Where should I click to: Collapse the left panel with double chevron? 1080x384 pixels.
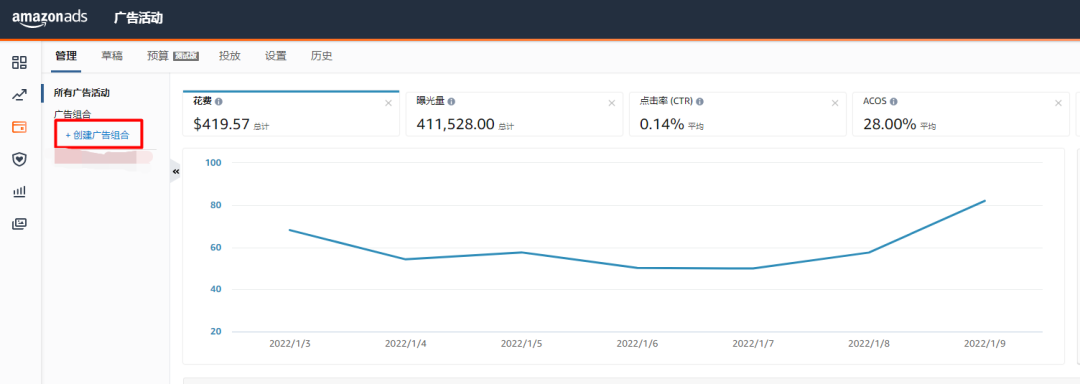[x=176, y=171]
